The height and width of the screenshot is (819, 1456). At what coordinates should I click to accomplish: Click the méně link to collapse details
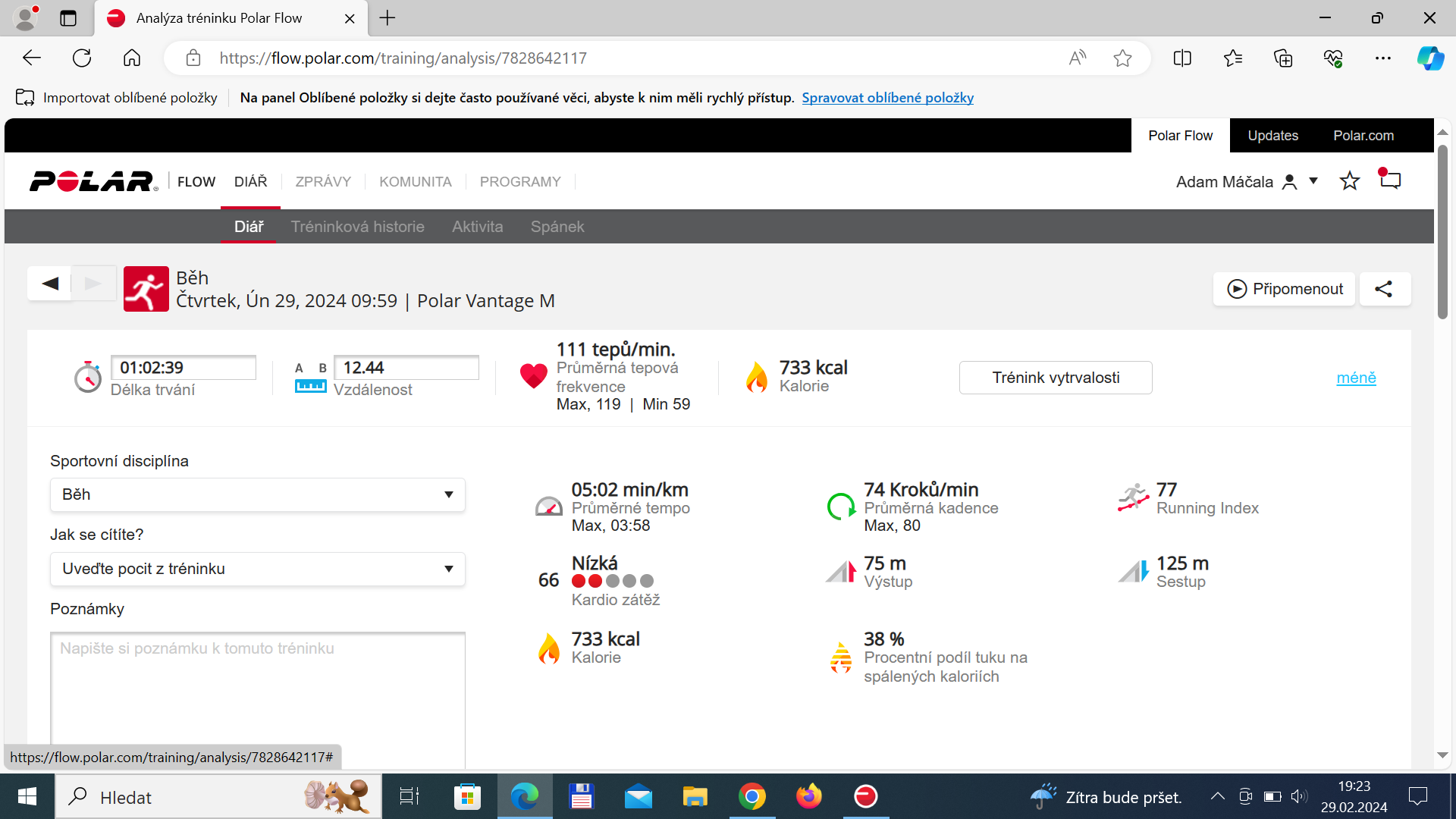tap(1356, 378)
